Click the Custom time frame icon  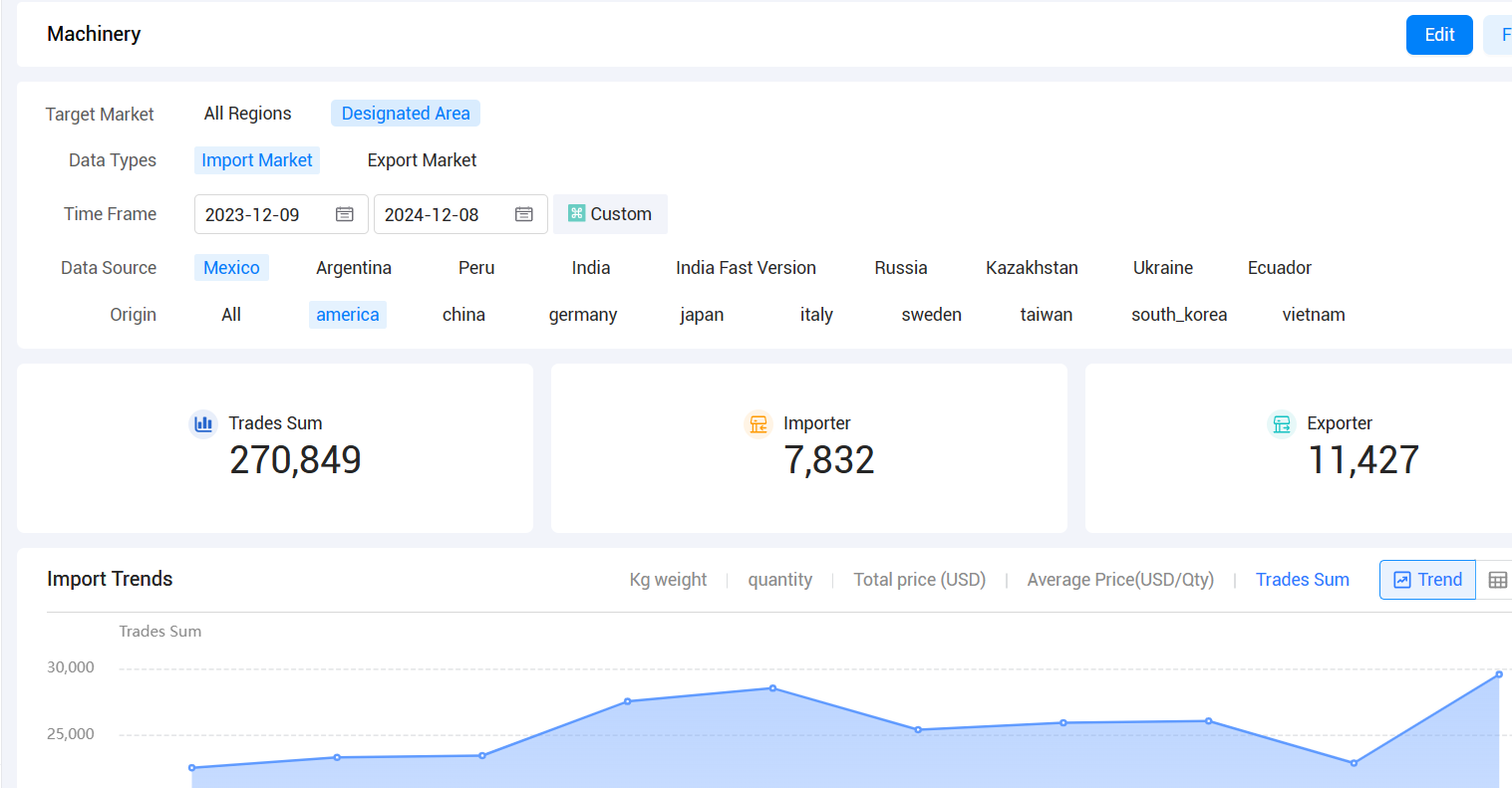pos(576,213)
